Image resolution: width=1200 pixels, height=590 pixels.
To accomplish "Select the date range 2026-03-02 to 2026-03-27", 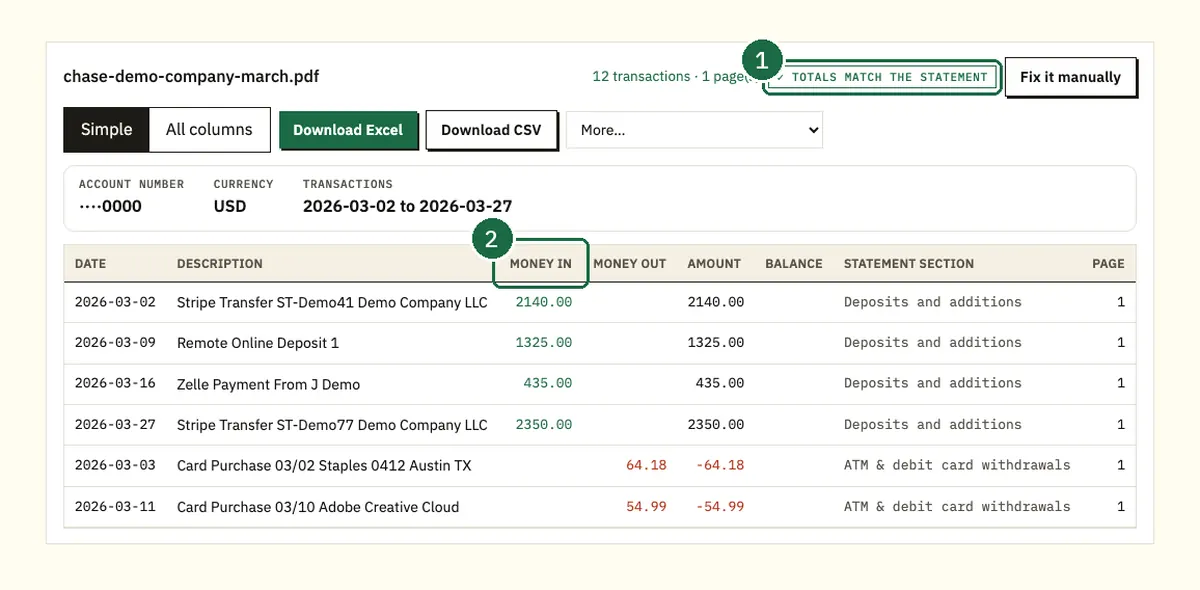I will pos(407,206).
